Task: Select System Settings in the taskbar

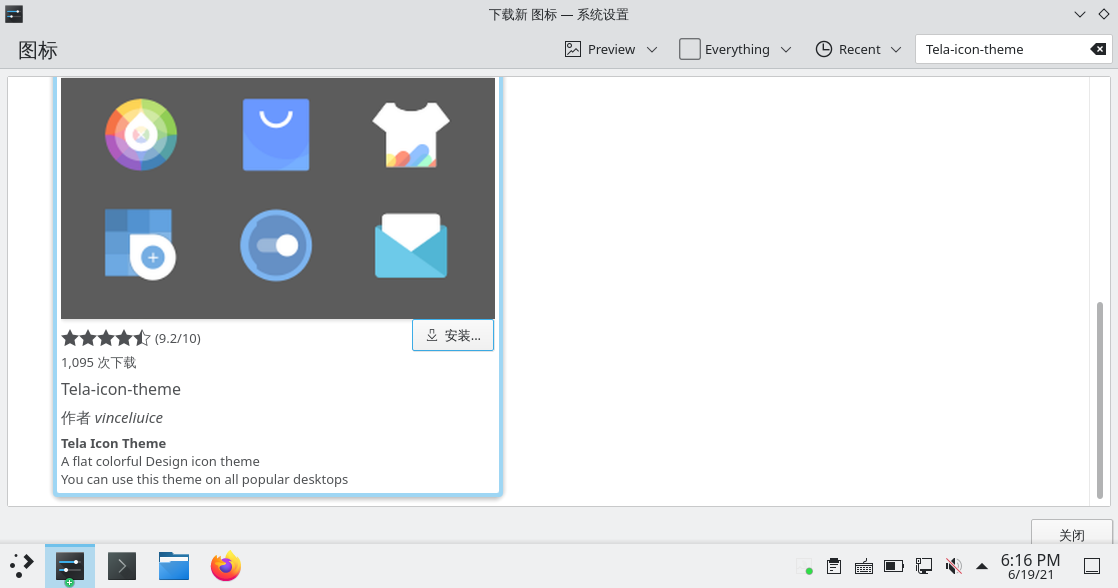Action: (70, 566)
